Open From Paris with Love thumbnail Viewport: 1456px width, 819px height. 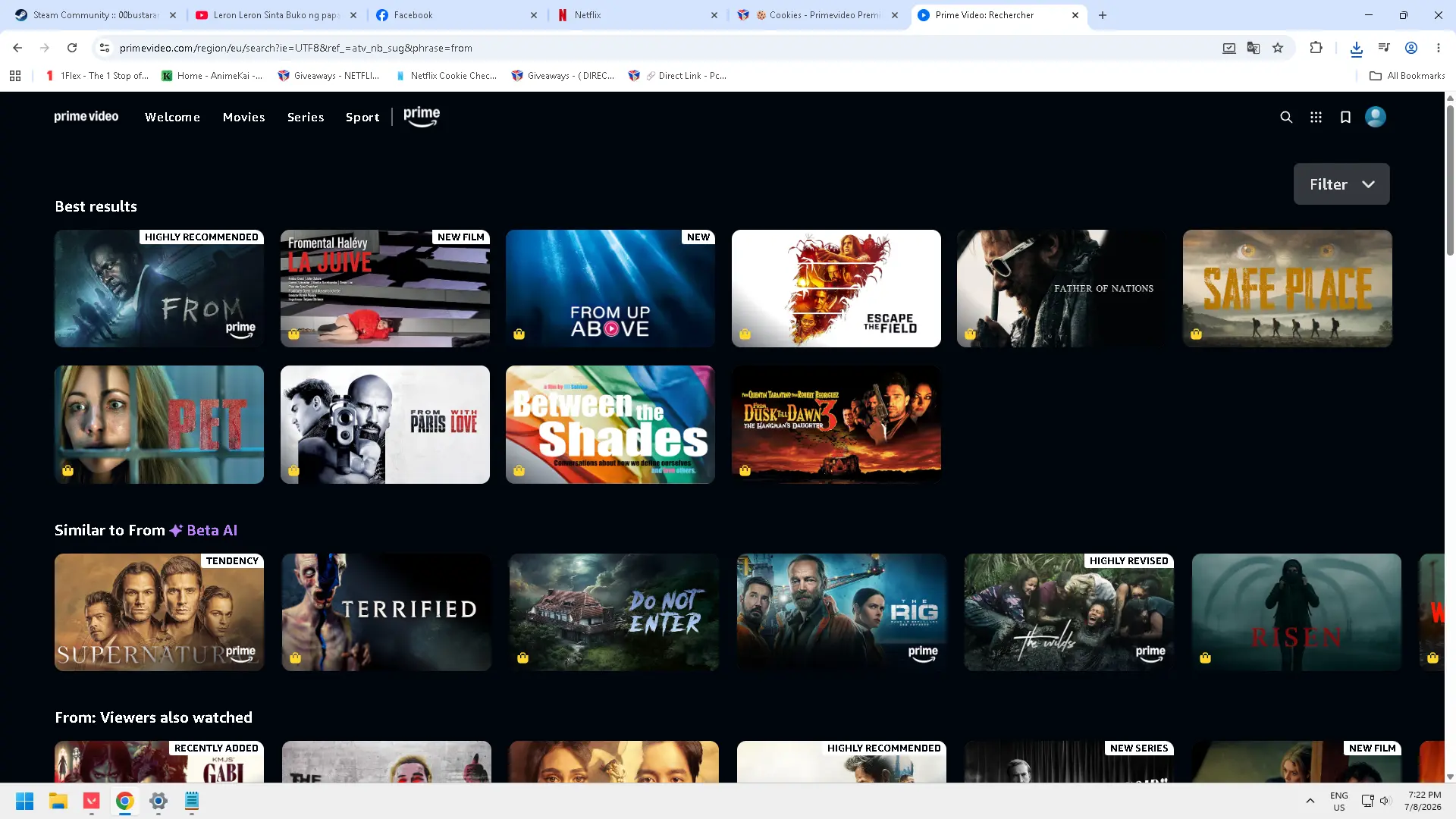(x=385, y=425)
